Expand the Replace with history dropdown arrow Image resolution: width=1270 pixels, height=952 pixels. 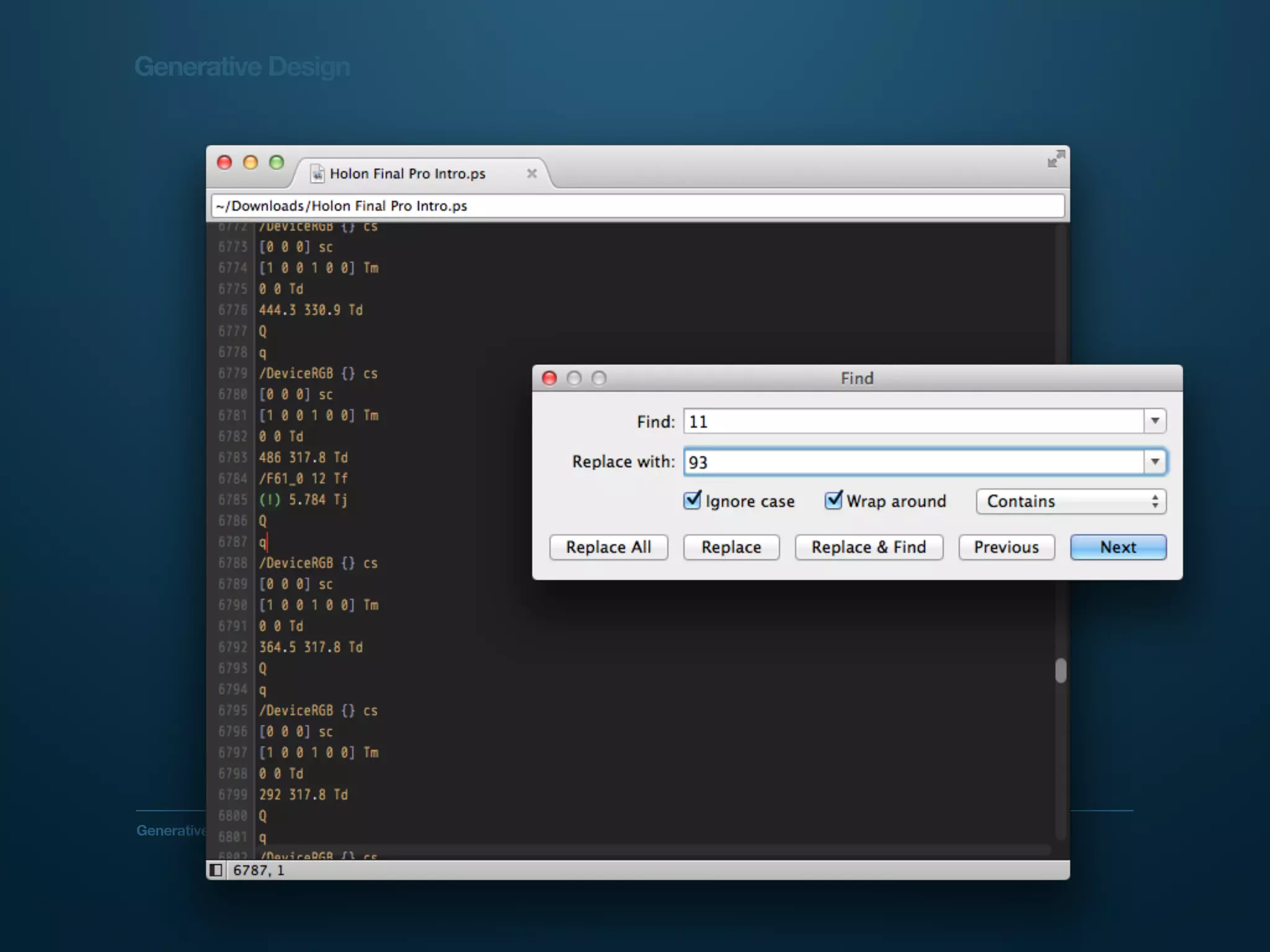(x=1155, y=462)
